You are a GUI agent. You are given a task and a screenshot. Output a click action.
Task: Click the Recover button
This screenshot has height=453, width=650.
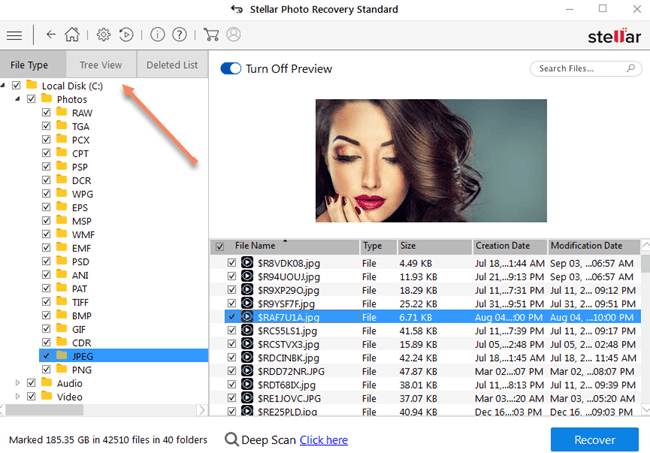[594, 439]
